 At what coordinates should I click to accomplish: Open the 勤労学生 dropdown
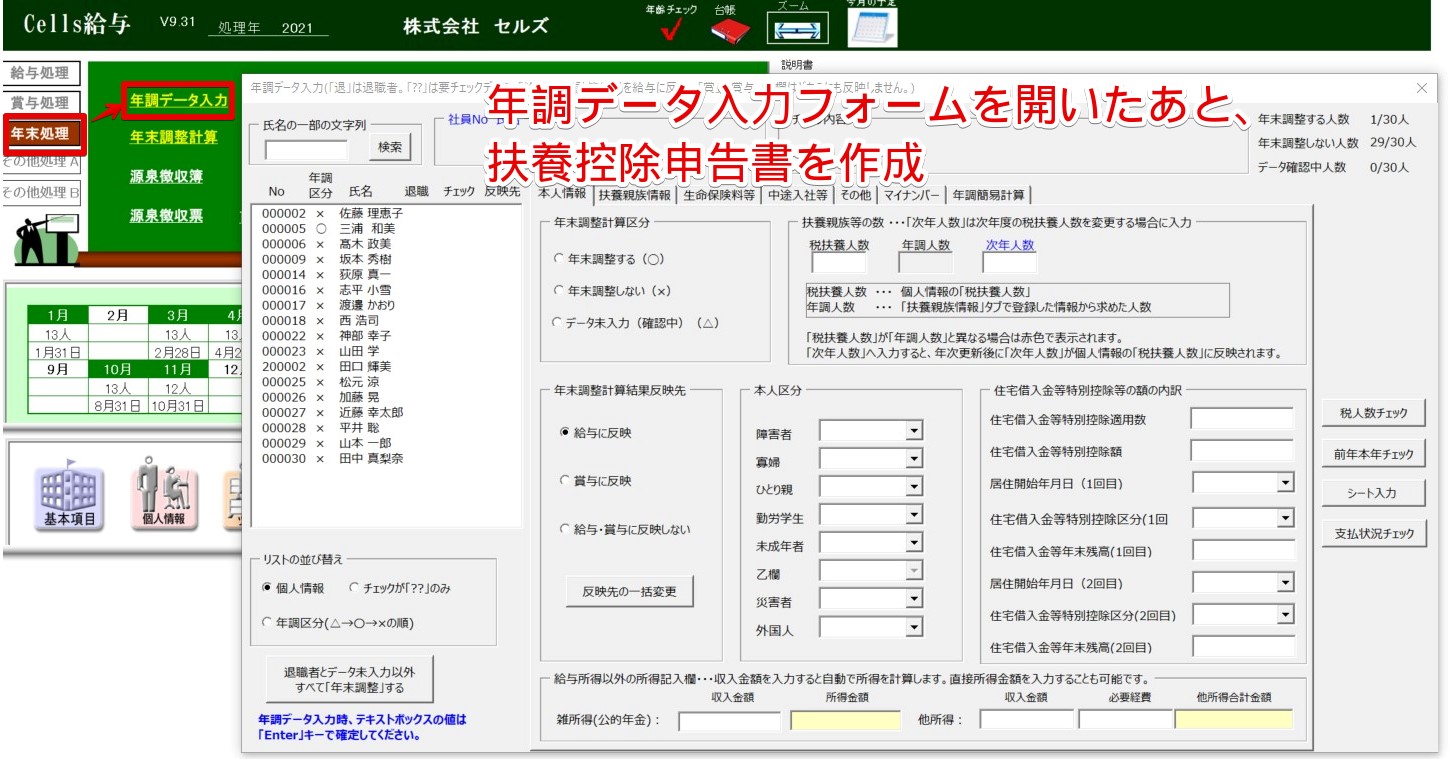point(913,515)
